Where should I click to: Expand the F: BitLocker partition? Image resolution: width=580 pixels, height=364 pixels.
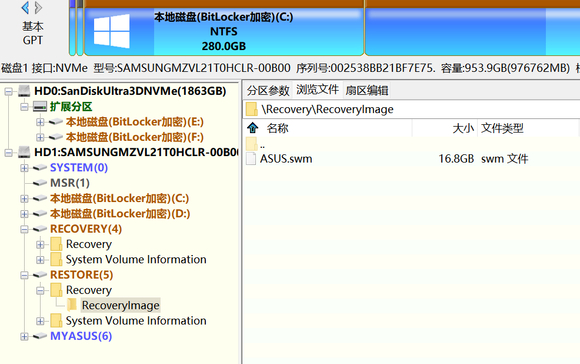pyautogui.click(x=40, y=138)
